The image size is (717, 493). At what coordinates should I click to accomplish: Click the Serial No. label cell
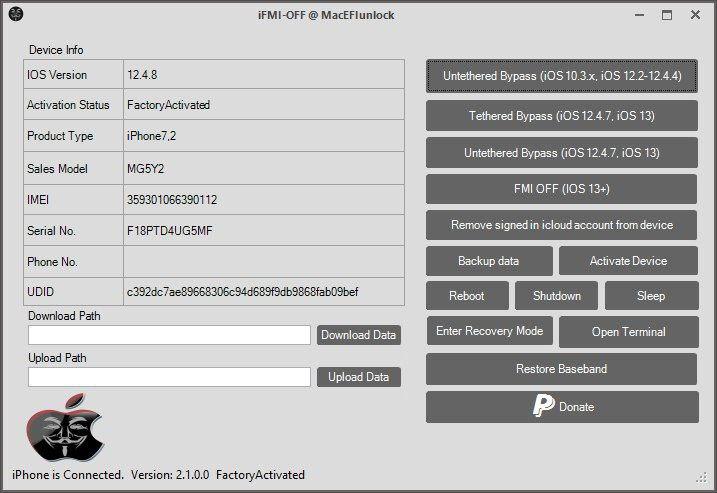74,230
